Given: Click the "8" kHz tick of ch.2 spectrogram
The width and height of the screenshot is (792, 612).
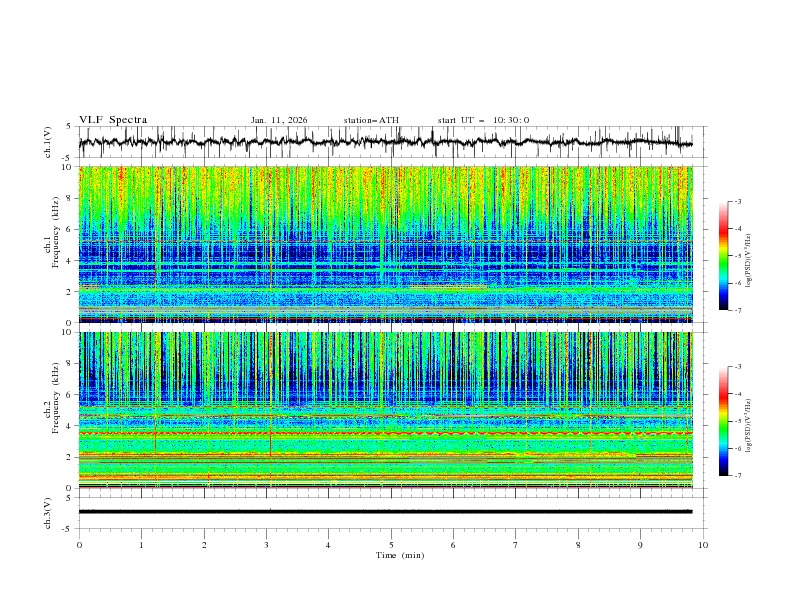Looking at the screenshot, I should [70, 364].
